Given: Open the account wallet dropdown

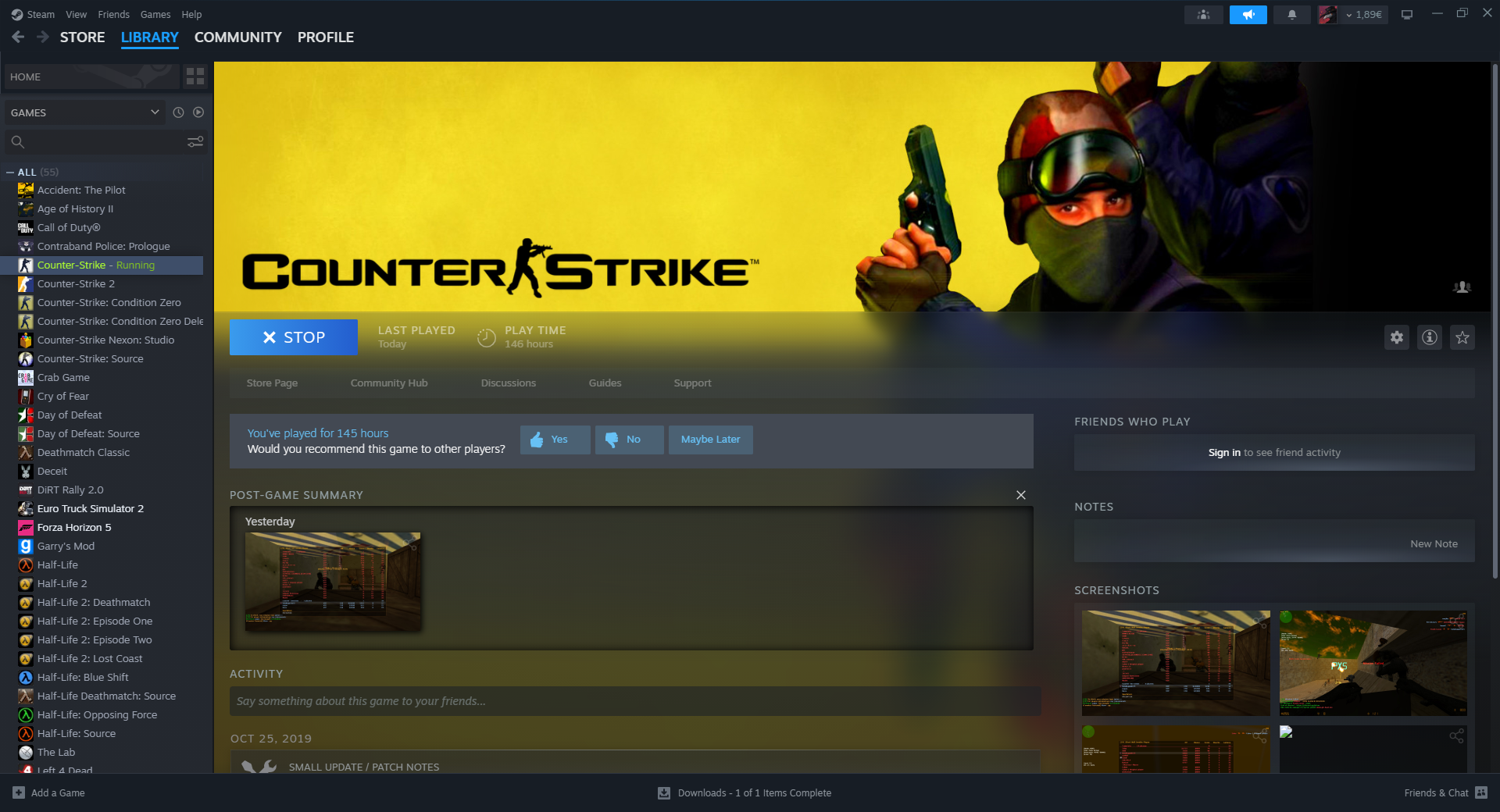Looking at the screenshot, I should coord(1364,15).
